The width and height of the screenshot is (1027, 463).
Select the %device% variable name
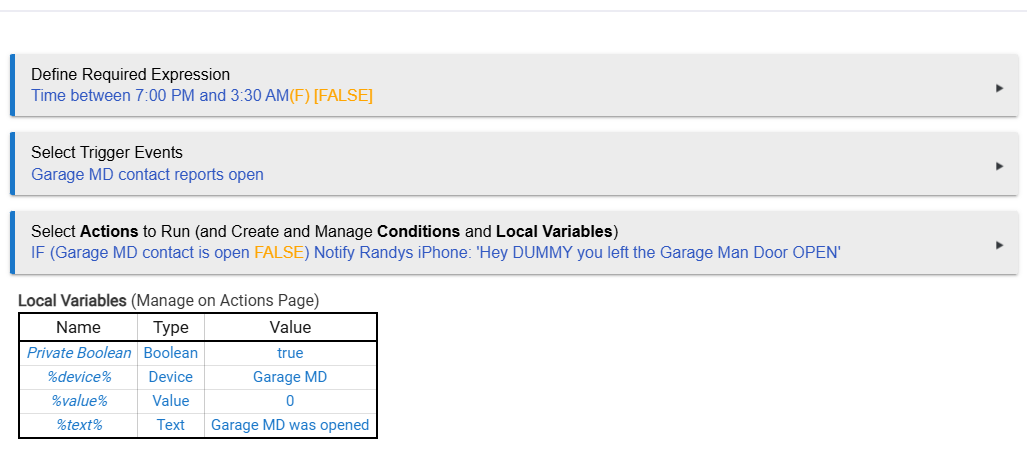[x=79, y=377]
